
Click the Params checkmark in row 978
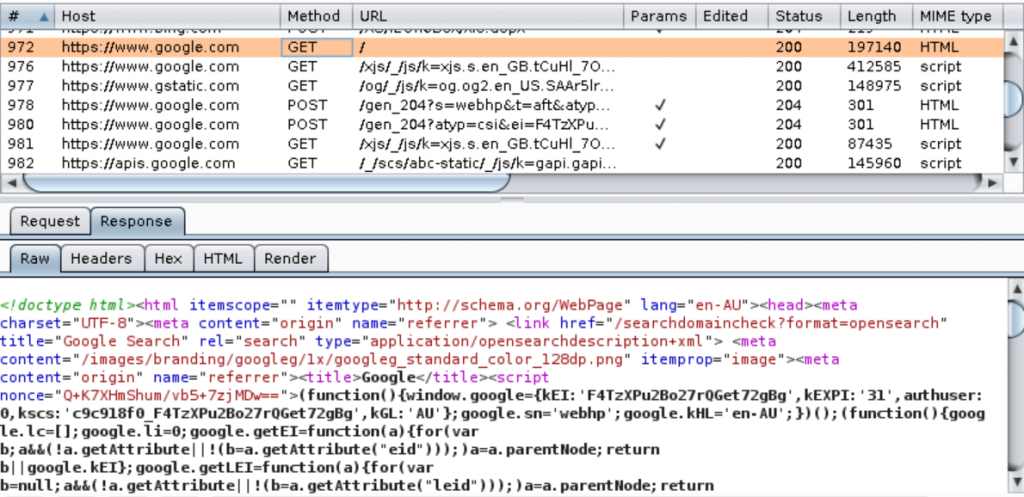point(657,105)
